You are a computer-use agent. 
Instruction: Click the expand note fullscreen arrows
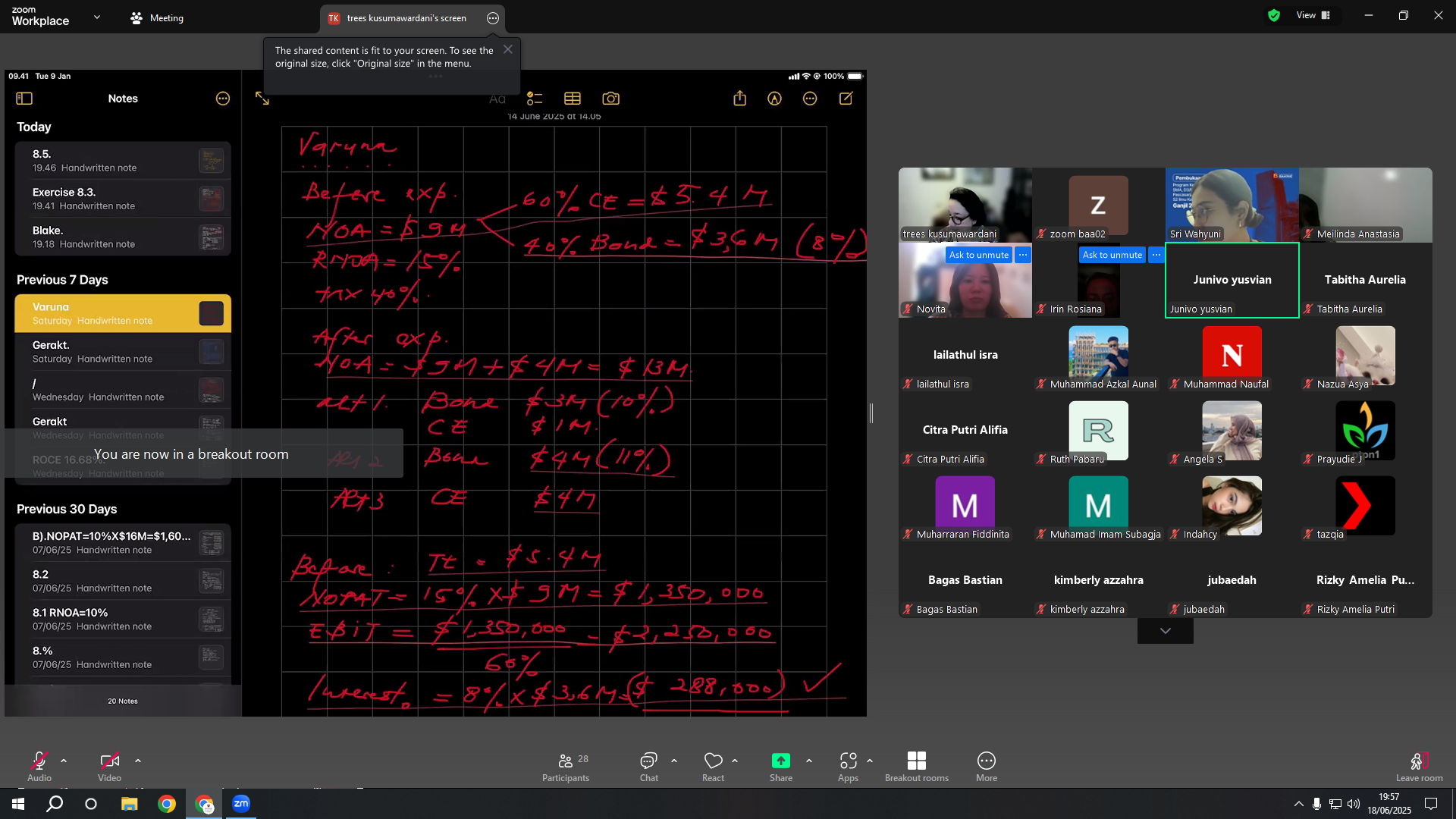tap(262, 99)
